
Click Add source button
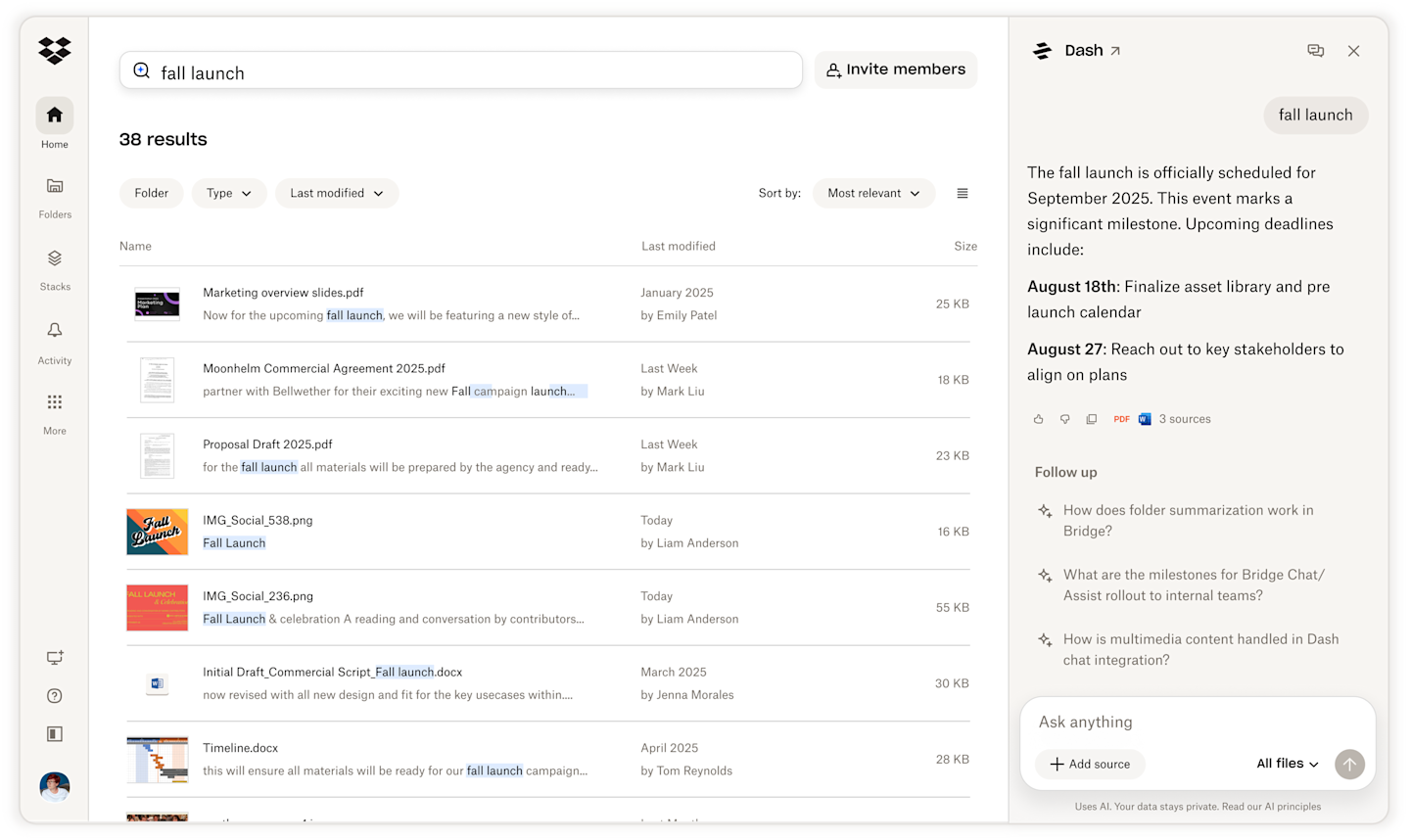[x=1090, y=764]
